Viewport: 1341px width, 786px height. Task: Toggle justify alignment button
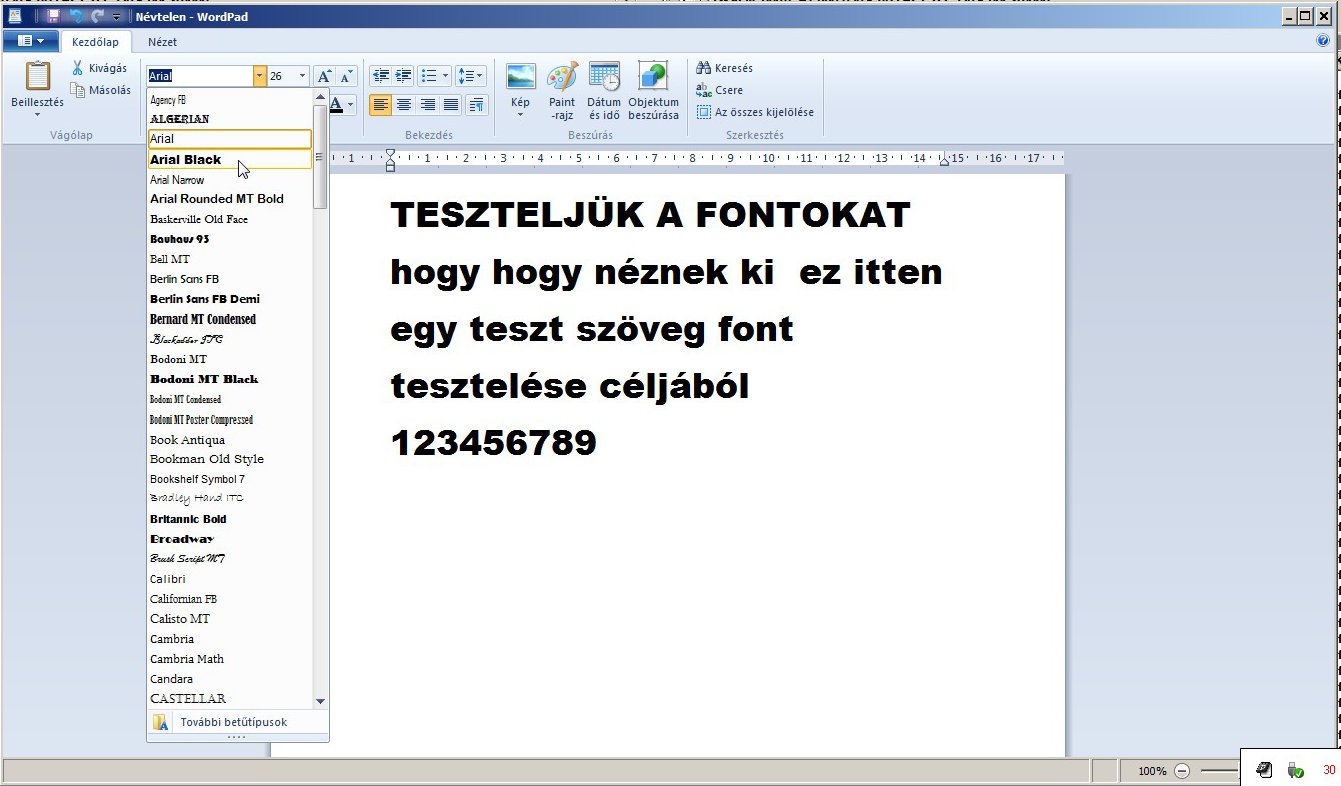click(450, 104)
